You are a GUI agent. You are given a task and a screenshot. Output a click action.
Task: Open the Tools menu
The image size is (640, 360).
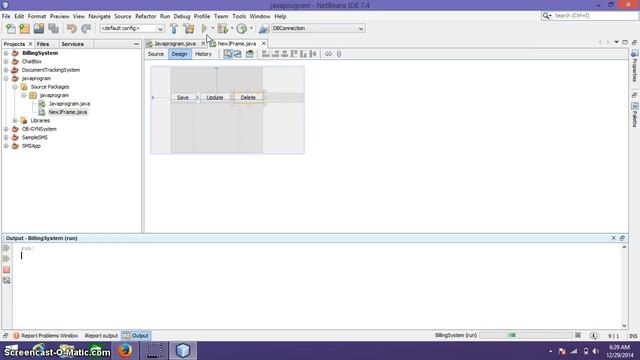(239, 16)
